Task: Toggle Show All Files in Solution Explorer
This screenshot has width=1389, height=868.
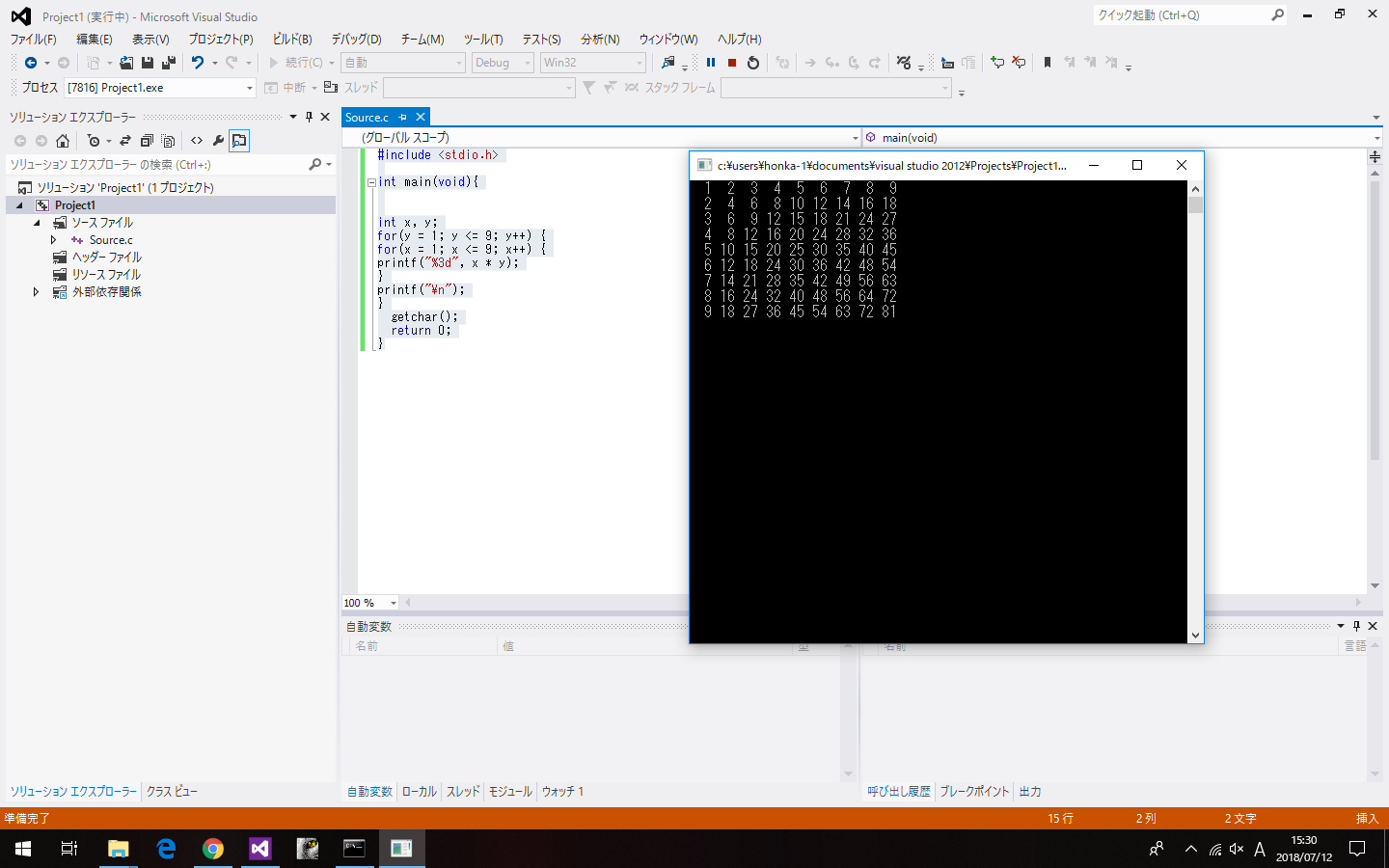Action: pos(168,141)
